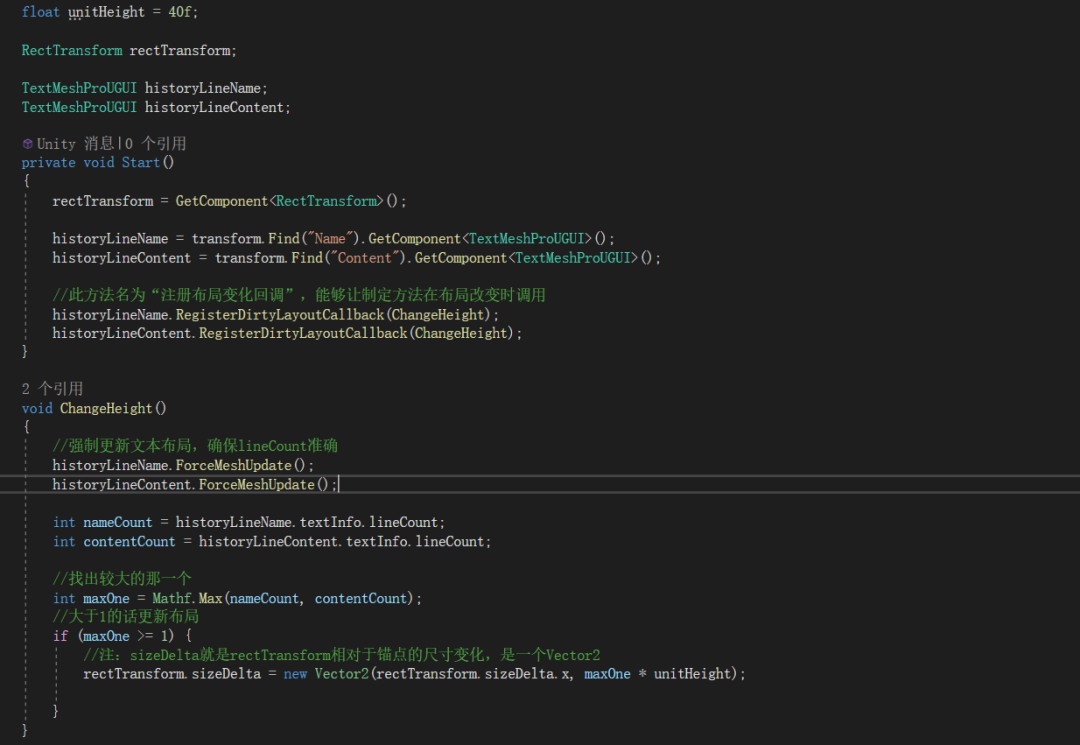Image resolution: width=1080 pixels, height=745 pixels.
Task: Click "ForceMeshUpdate" on the historyLineName line
Action: pos(233,465)
